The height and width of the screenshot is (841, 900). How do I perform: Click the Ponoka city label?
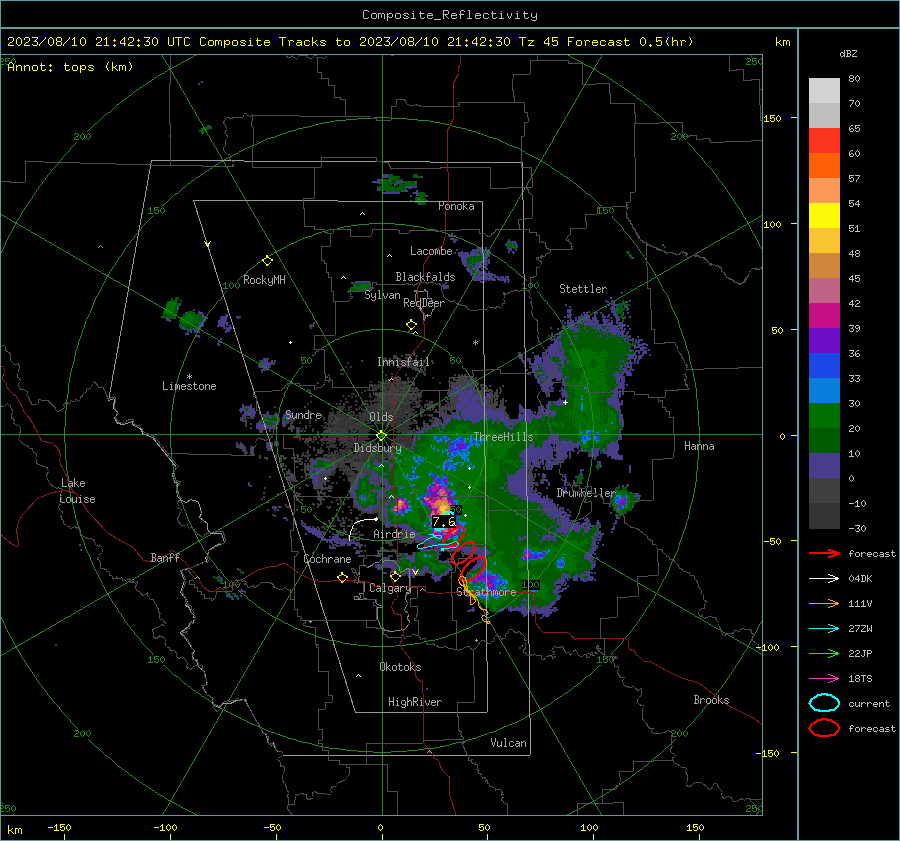(x=456, y=206)
